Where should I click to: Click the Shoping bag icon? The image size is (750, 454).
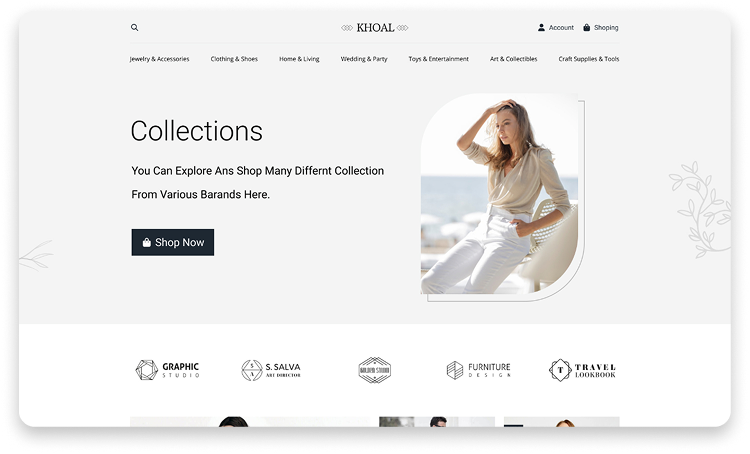click(587, 28)
